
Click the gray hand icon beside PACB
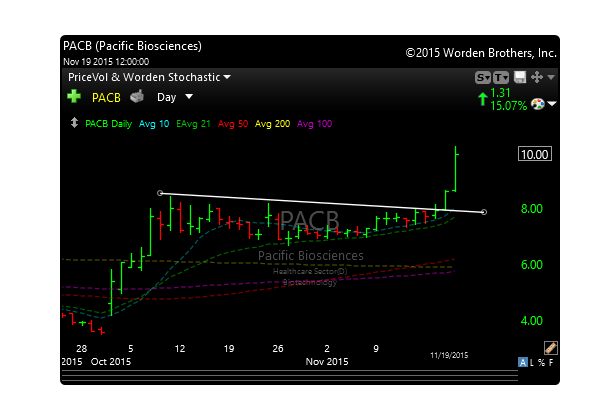[137, 97]
